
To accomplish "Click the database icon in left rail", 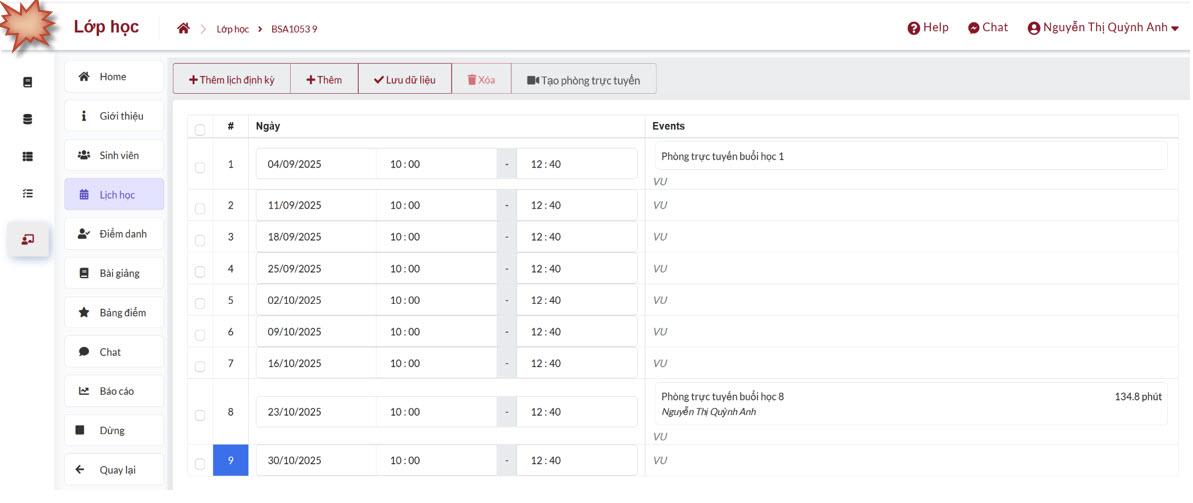I will [x=28, y=119].
